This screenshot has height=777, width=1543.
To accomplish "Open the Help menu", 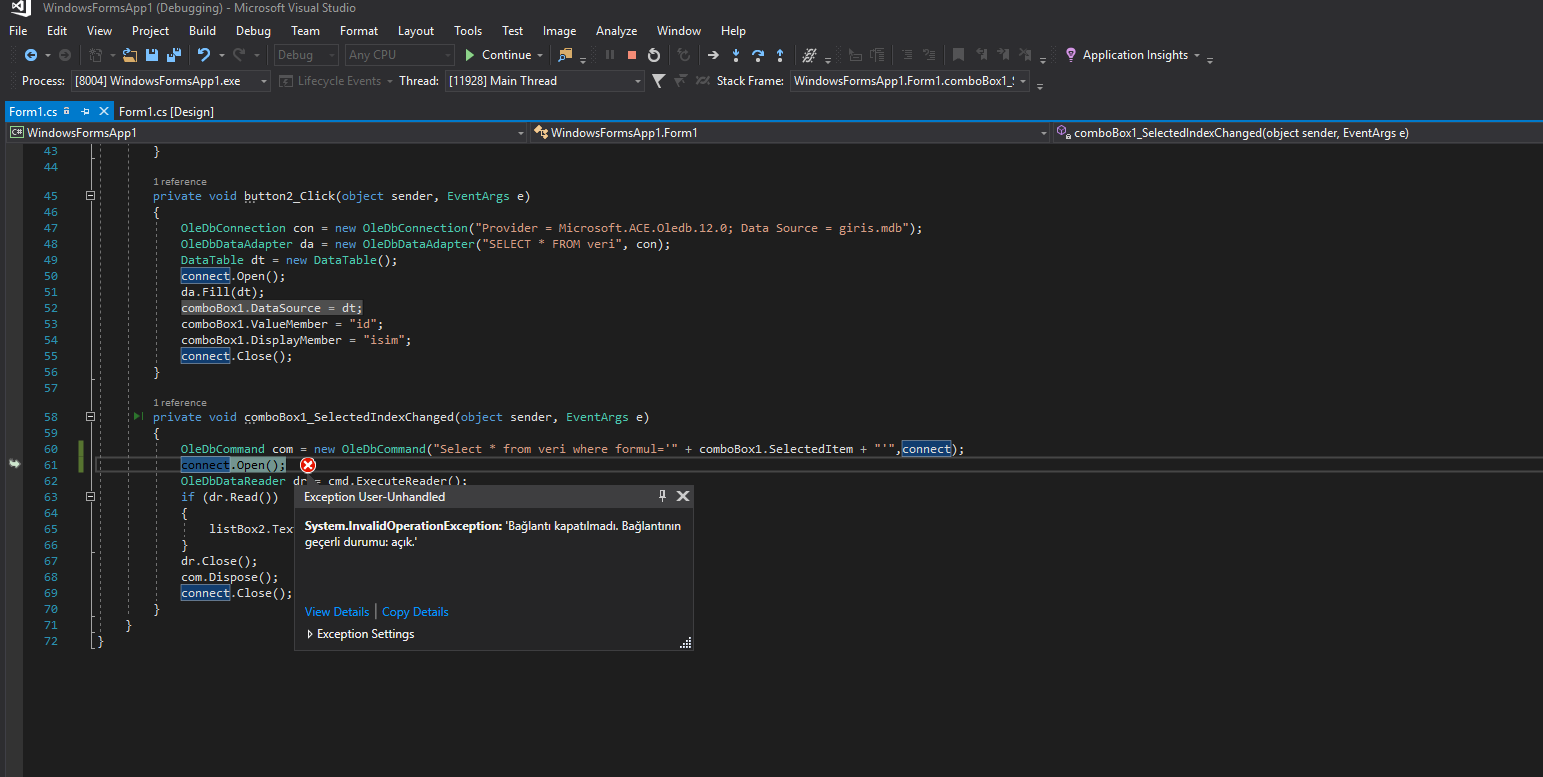I will pos(733,31).
